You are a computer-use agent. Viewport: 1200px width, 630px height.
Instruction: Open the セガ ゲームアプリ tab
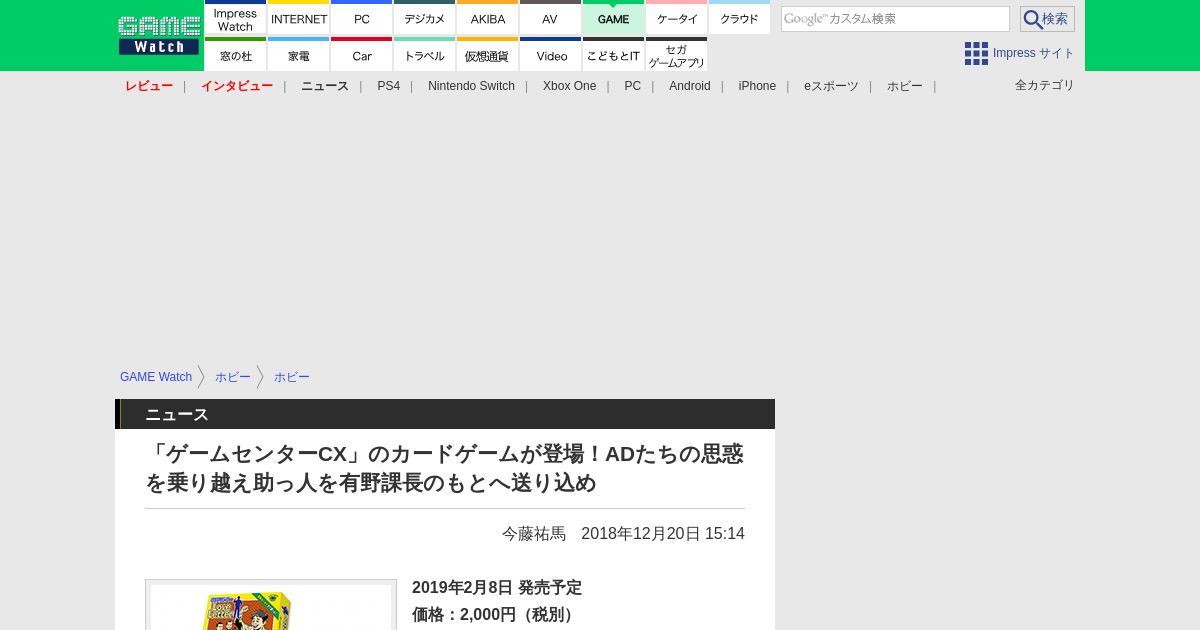pos(676,54)
